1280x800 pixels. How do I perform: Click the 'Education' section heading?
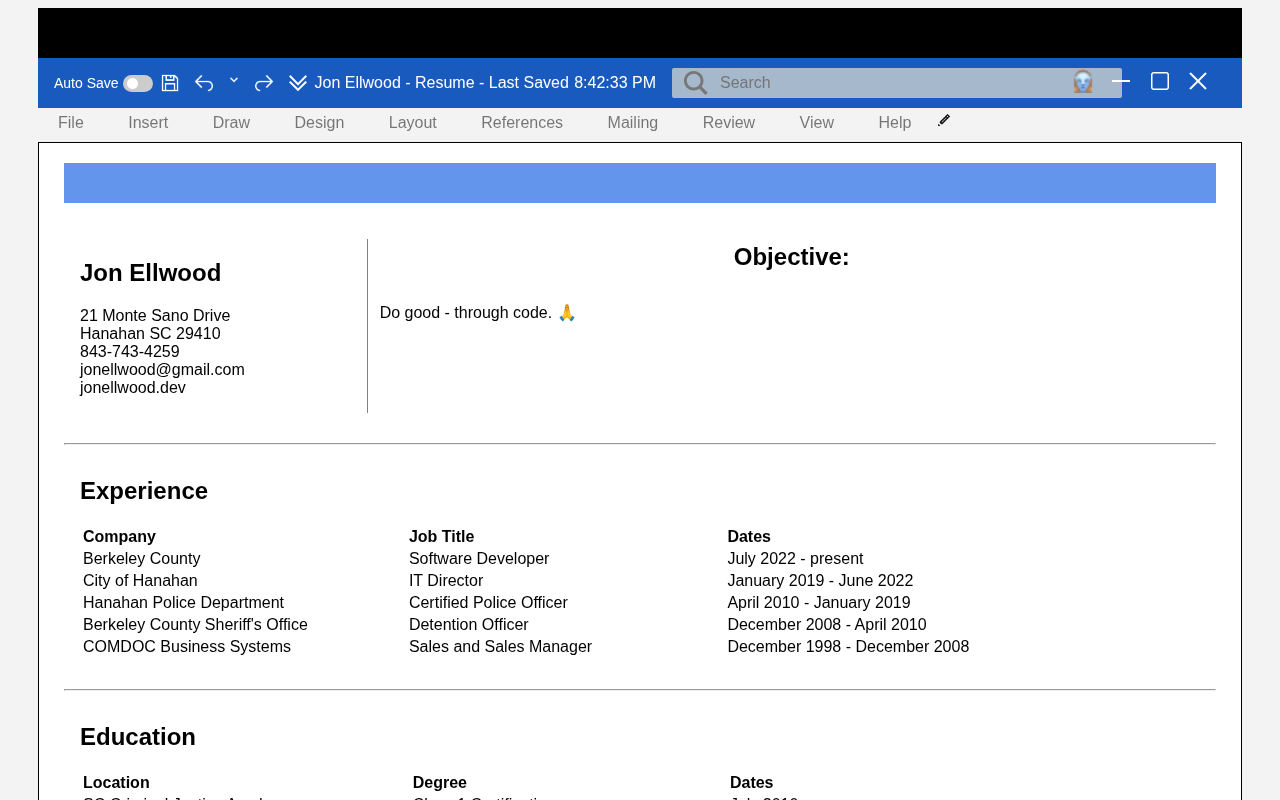click(138, 737)
